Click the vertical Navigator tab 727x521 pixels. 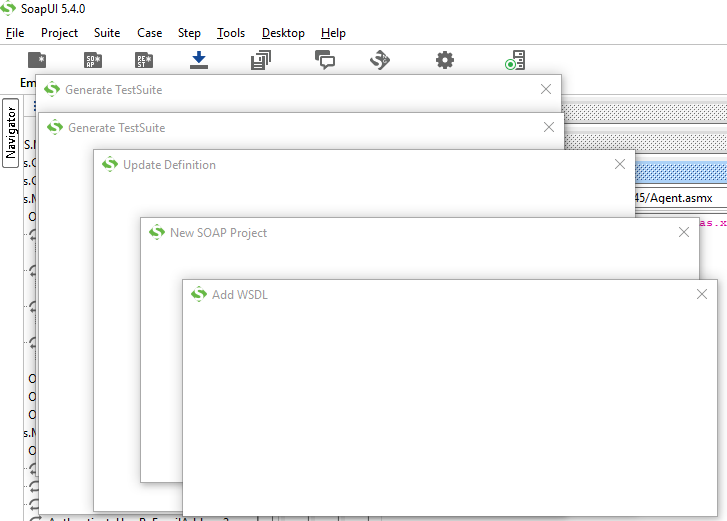11,133
